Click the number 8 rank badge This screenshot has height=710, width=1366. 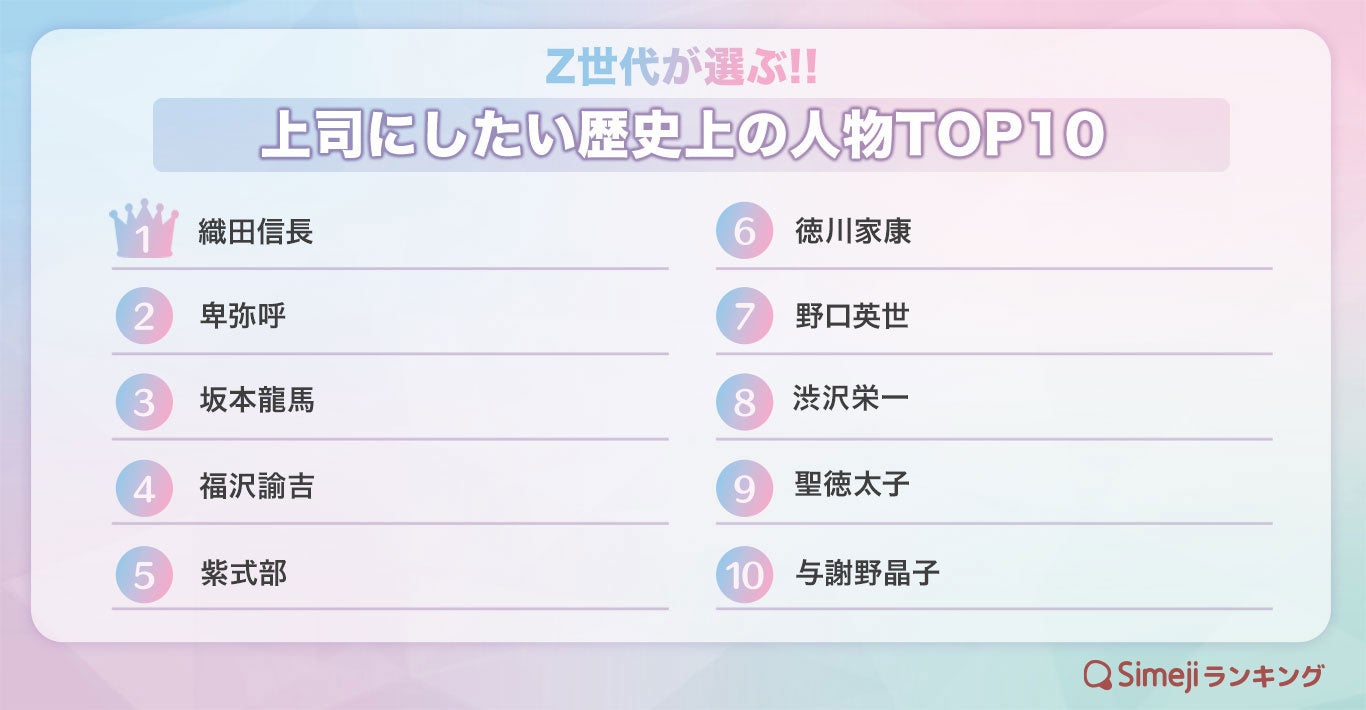pyautogui.click(x=744, y=402)
